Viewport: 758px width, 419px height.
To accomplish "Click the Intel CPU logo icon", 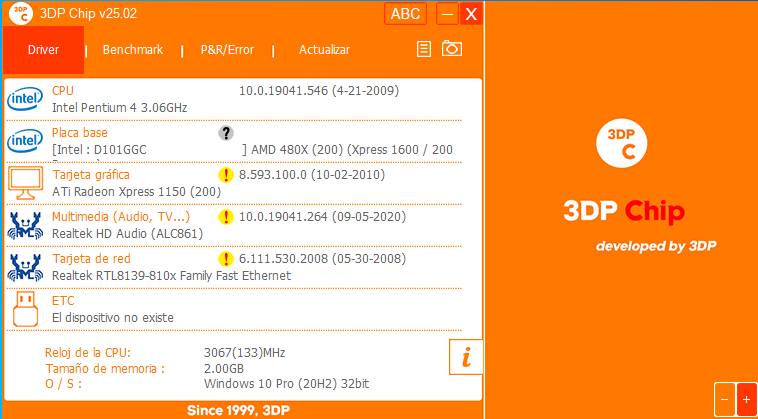I will pos(24,99).
